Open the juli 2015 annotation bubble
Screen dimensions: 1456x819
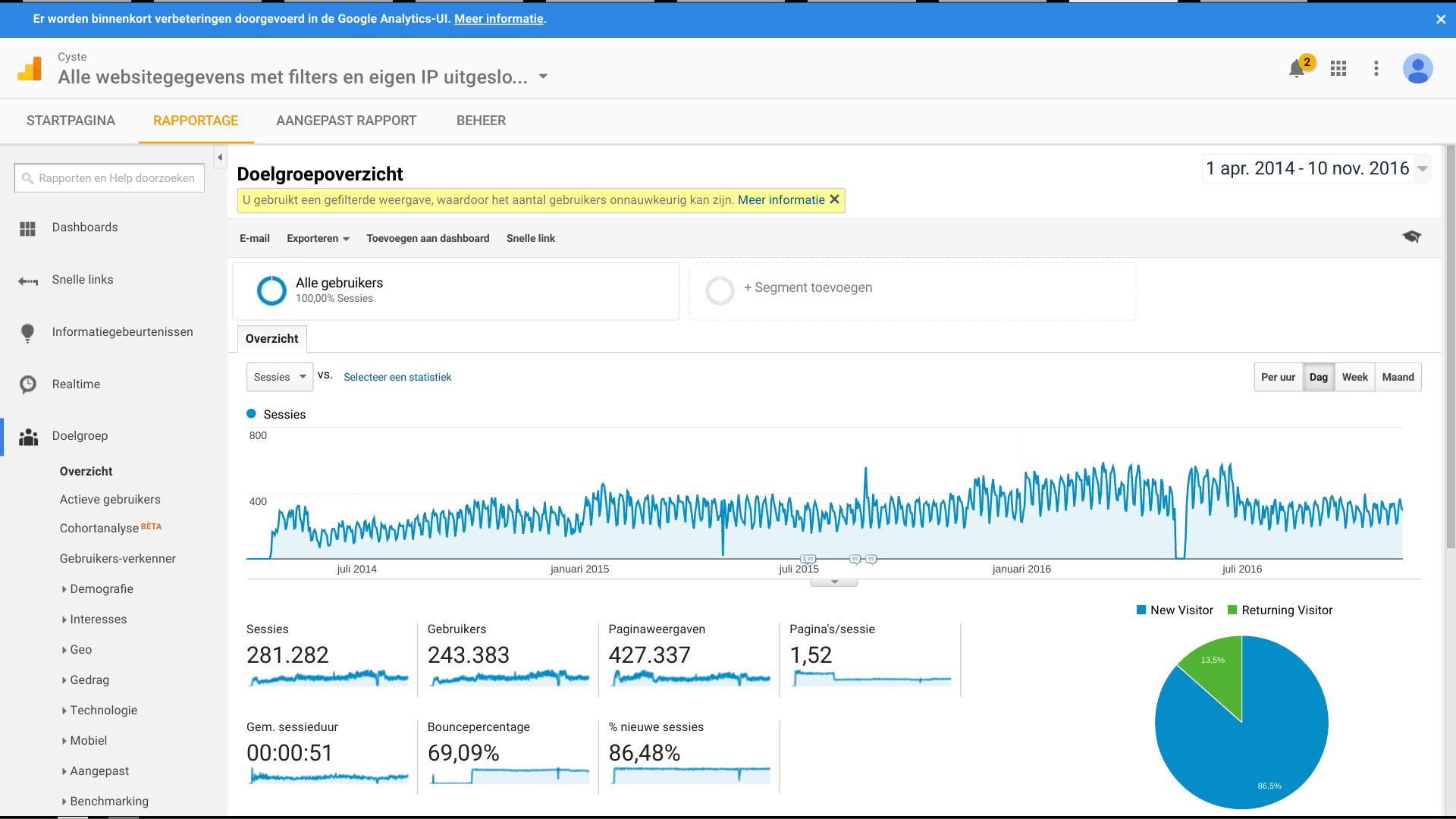click(808, 559)
